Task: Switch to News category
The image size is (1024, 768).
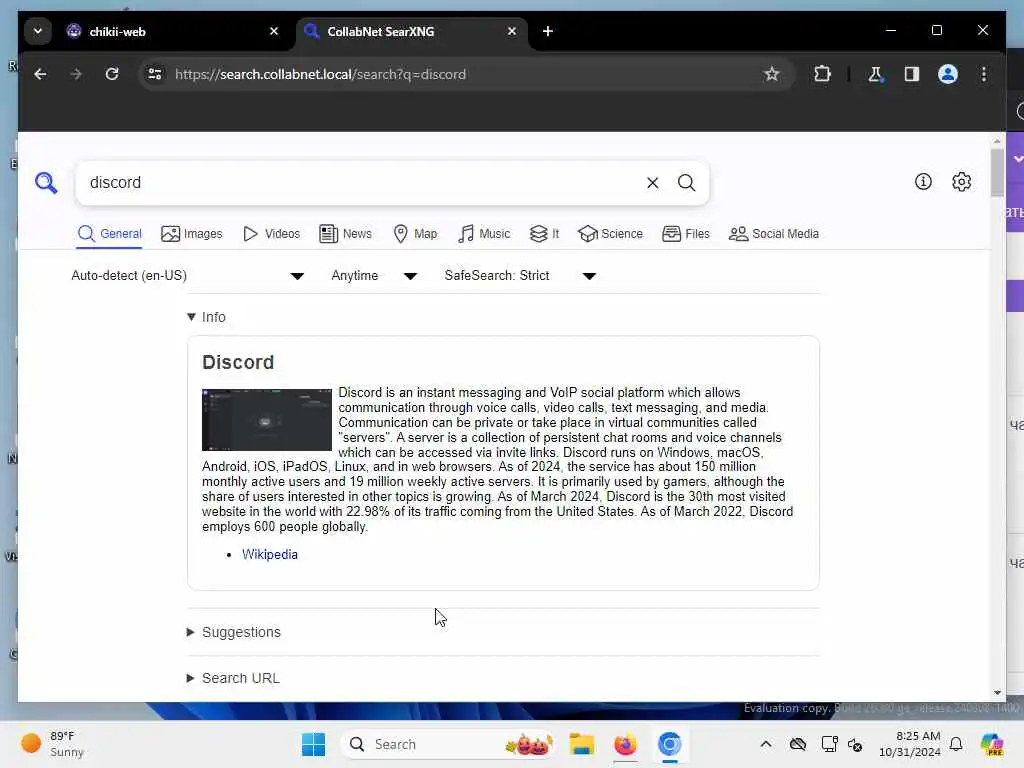Action: 345,234
